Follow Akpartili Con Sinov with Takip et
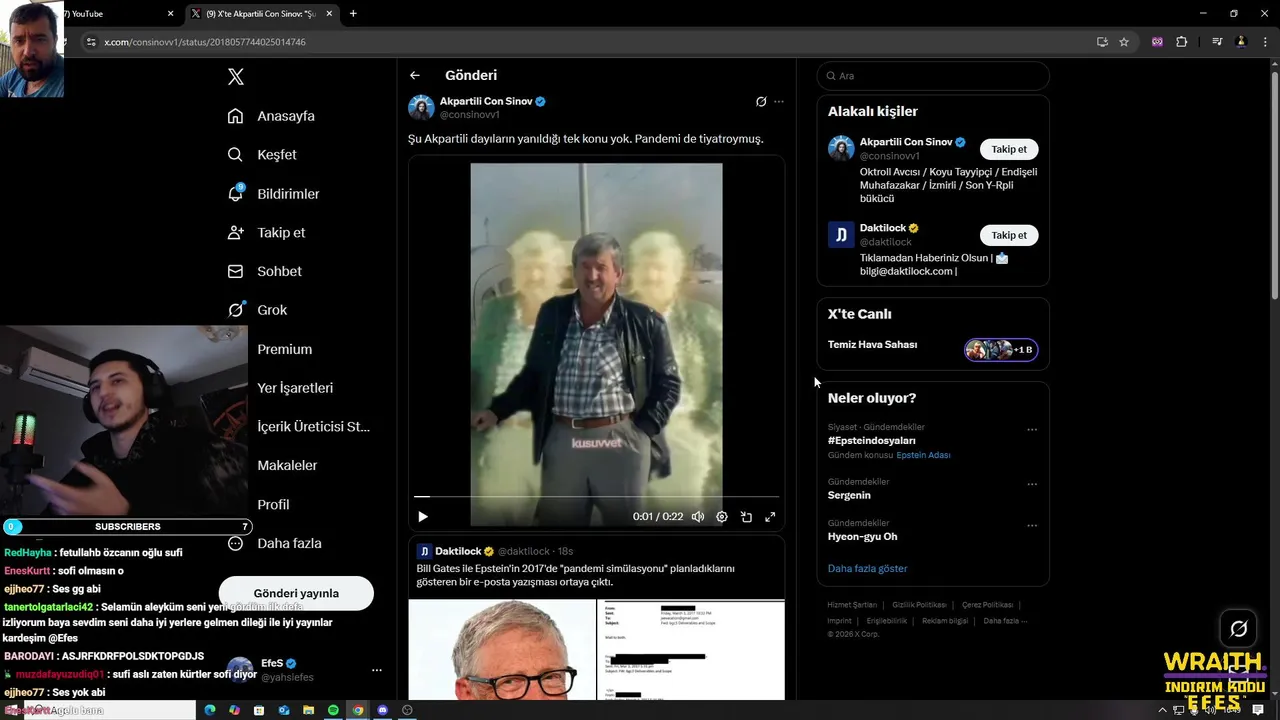The image size is (1280, 720). [1009, 149]
